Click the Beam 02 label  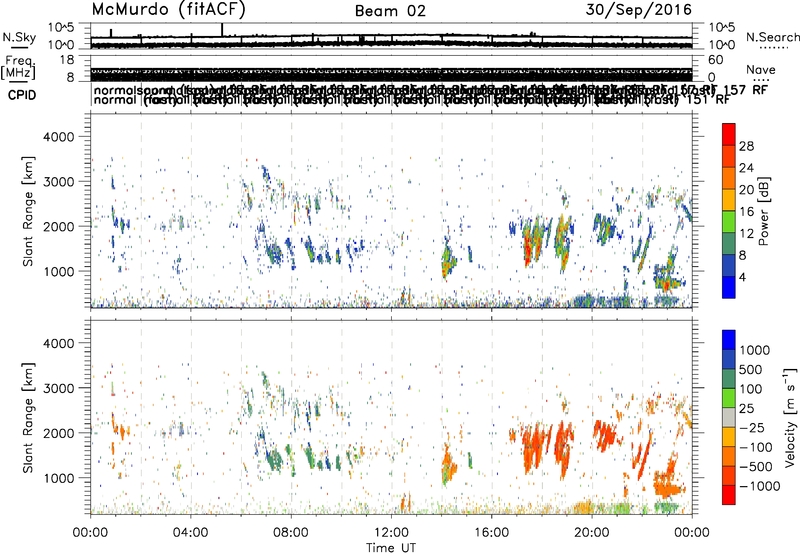coord(390,11)
